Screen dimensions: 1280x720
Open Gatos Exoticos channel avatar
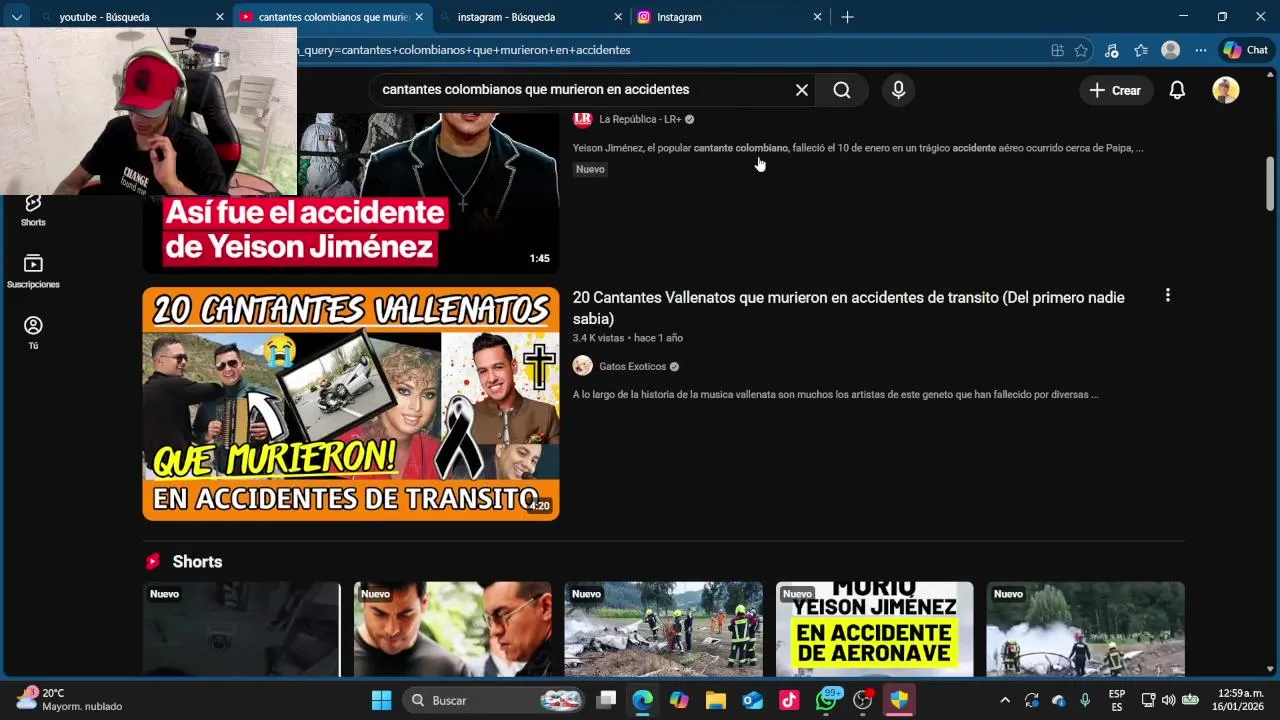(x=582, y=366)
